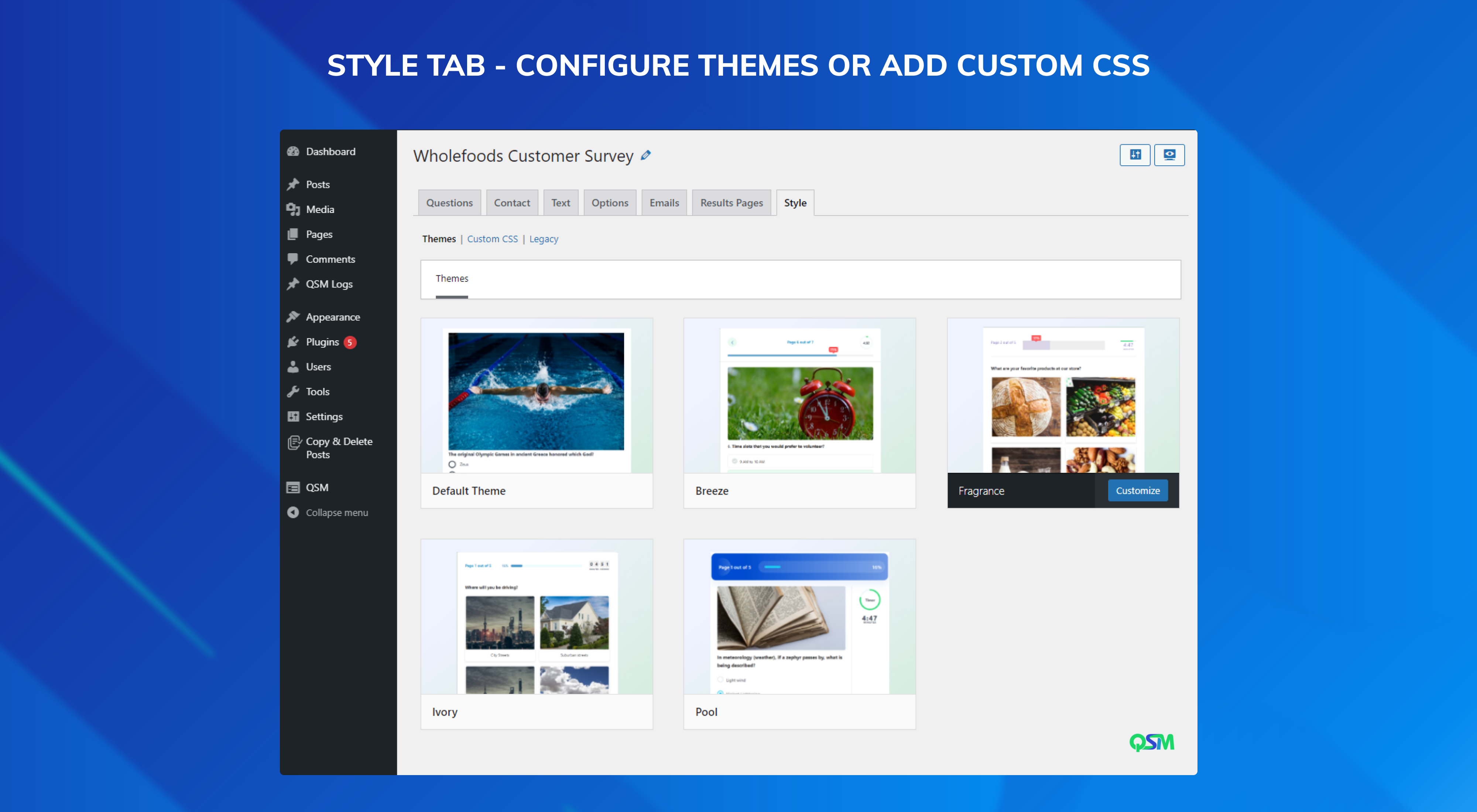Click the Comments bubble icon
Image resolution: width=1477 pixels, height=812 pixels.
pyautogui.click(x=293, y=259)
